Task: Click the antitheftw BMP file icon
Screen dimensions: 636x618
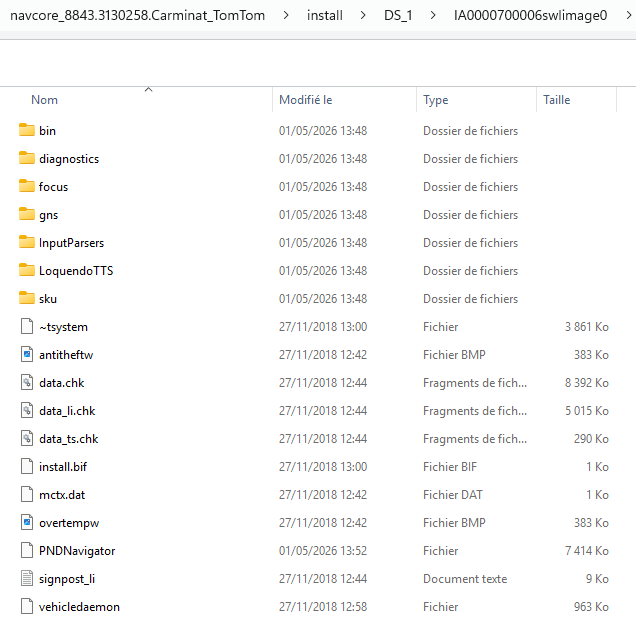Action: click(x=27, y=354)
